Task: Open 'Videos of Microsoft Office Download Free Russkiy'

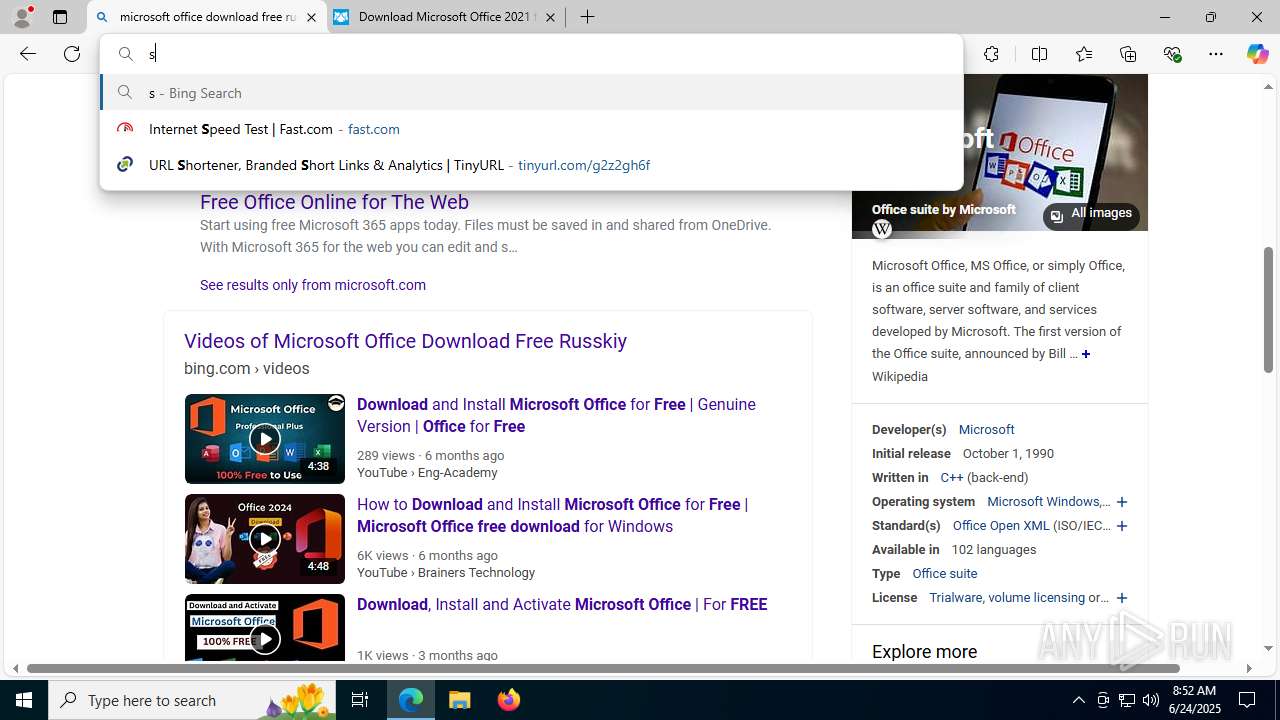Action: coord(405,341)
